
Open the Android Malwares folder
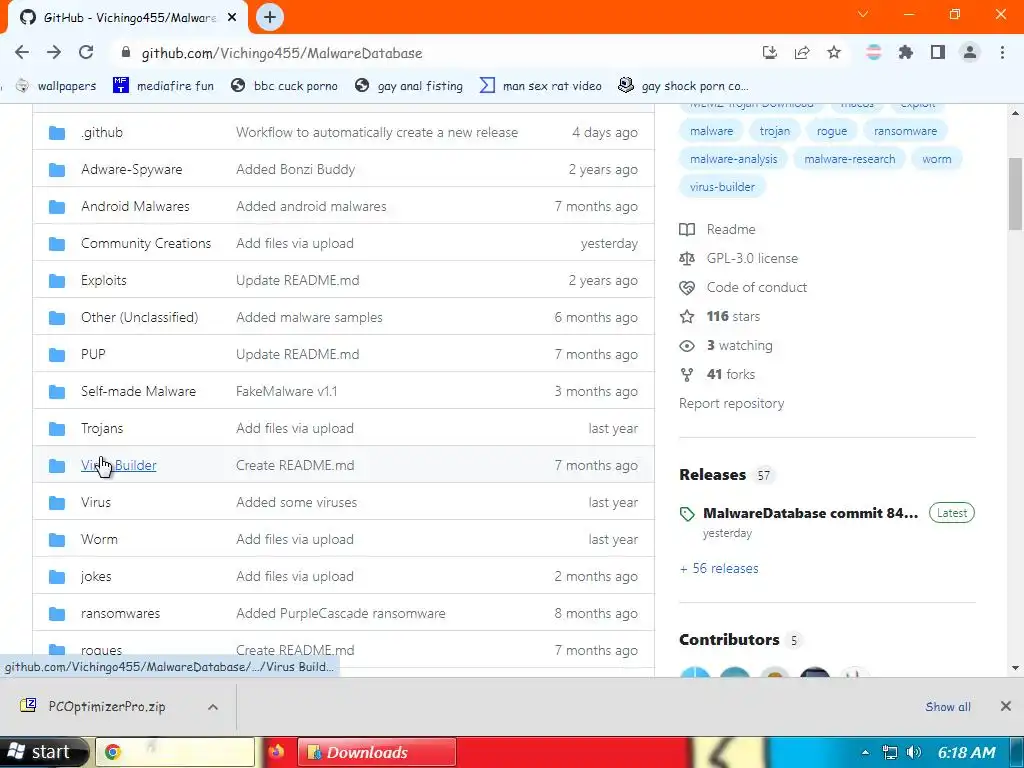click(135, 206)
